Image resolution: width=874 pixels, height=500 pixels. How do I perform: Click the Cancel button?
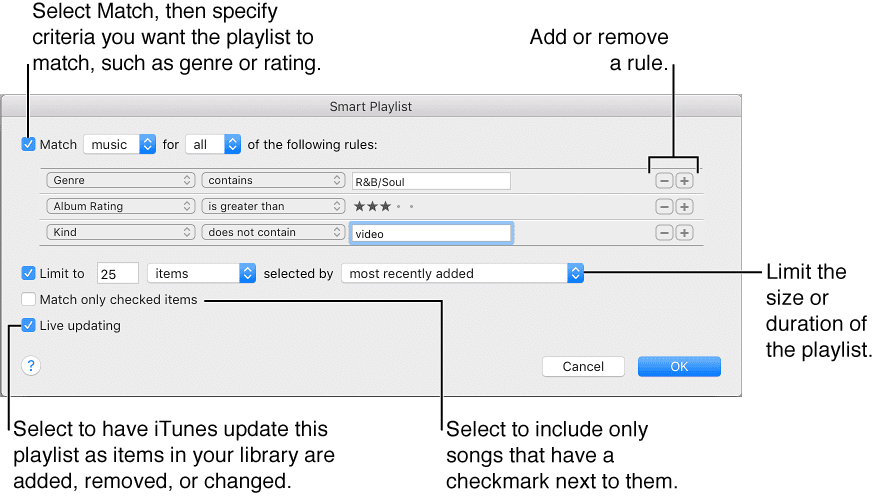click(583, 366)
